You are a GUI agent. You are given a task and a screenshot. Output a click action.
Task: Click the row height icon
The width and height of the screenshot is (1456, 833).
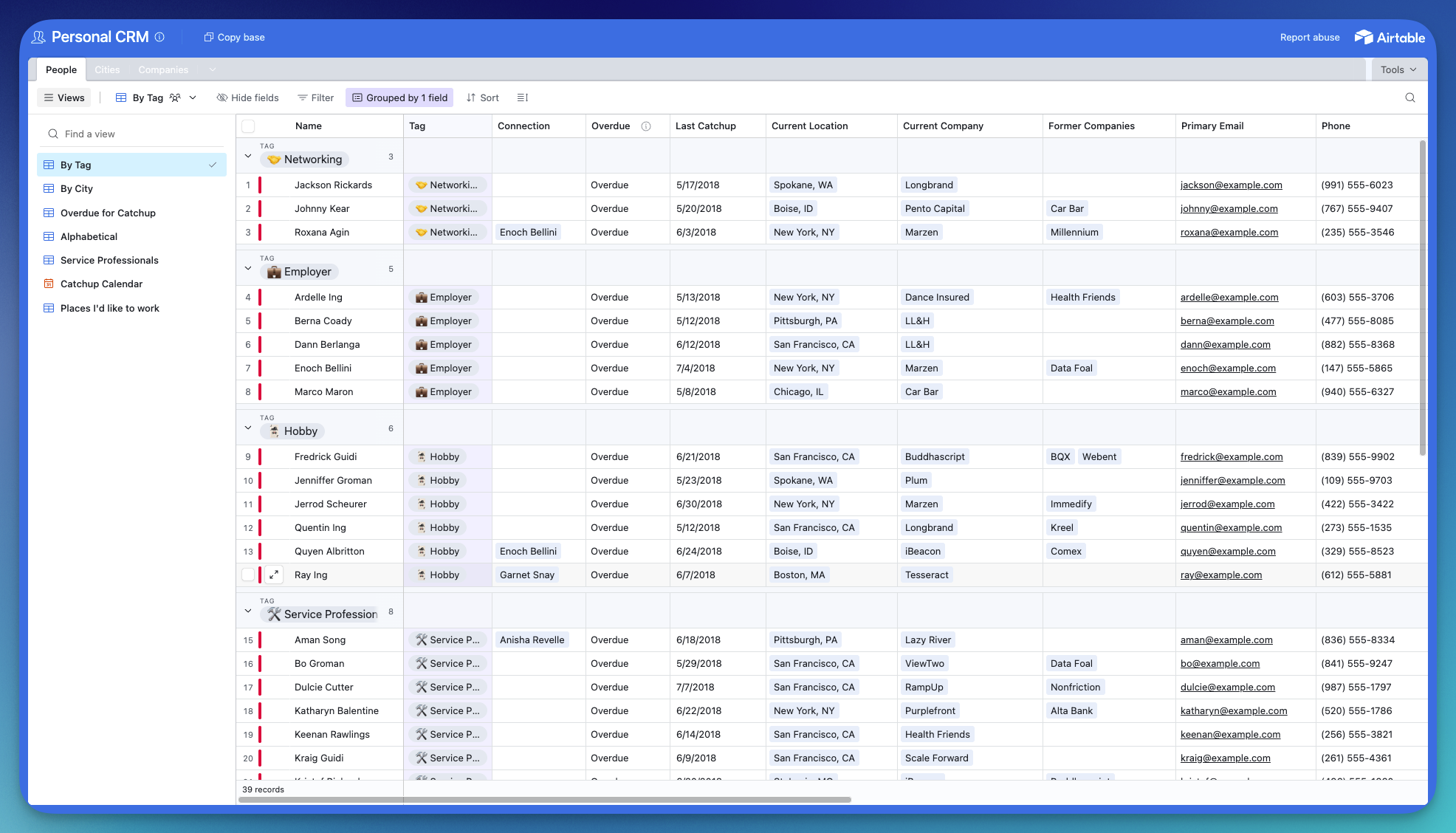[523, 97]
